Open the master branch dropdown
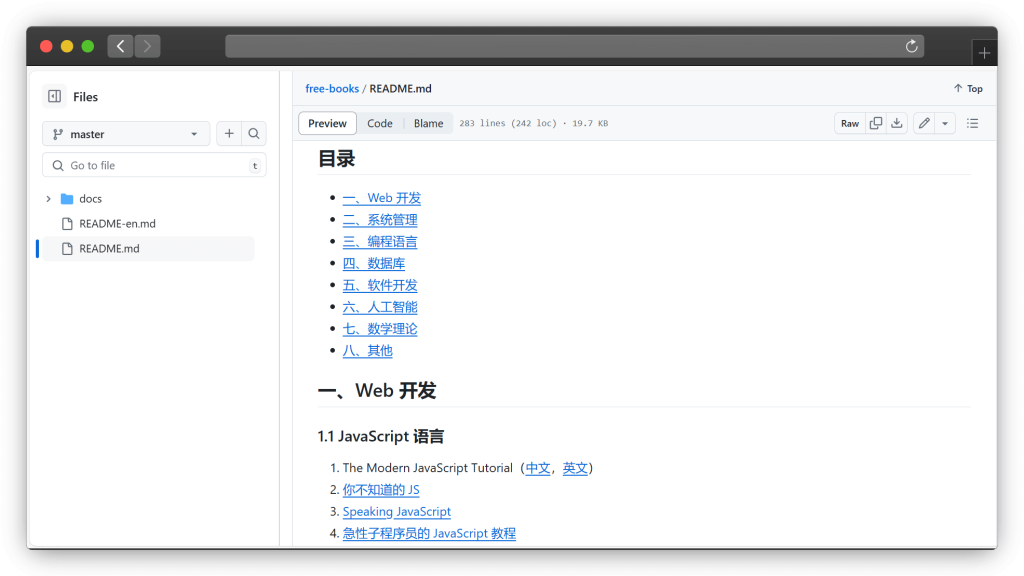1024x576 pixels. pyautogui.click(x=126, y=134)
